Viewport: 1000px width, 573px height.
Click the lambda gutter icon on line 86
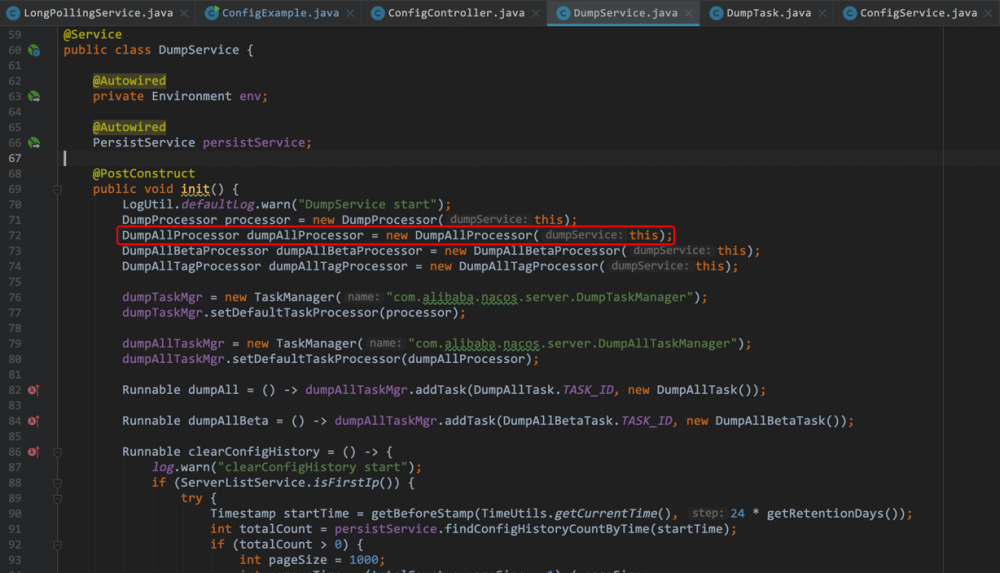(34, 452)
